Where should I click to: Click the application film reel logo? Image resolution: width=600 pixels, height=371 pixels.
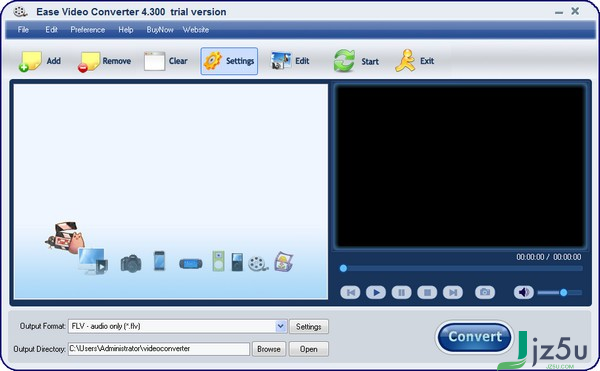(20, 12)
